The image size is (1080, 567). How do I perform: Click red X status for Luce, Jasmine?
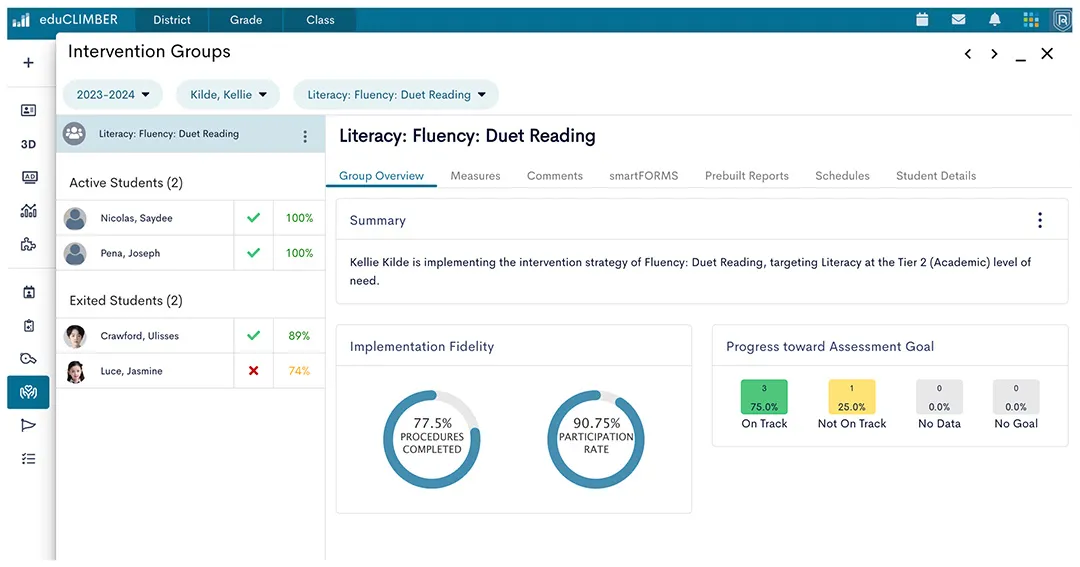pyautogui.click(x=253, y=371)
